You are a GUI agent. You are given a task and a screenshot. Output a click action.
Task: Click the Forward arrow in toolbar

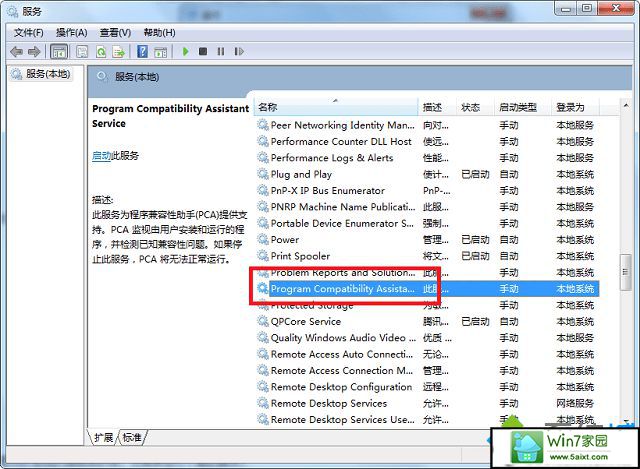pos(34,51)
